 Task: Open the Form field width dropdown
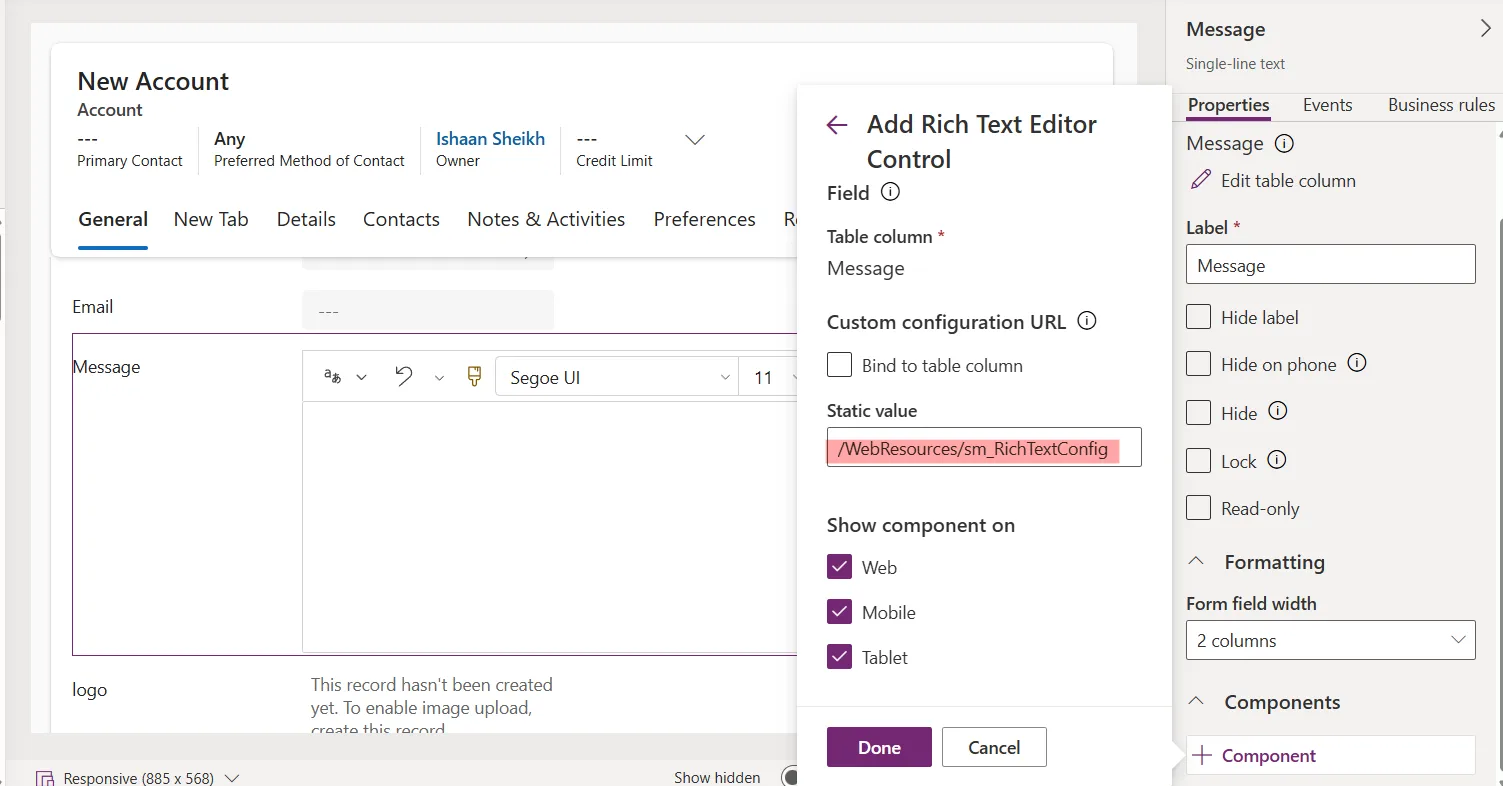(x=1330, y=640)
